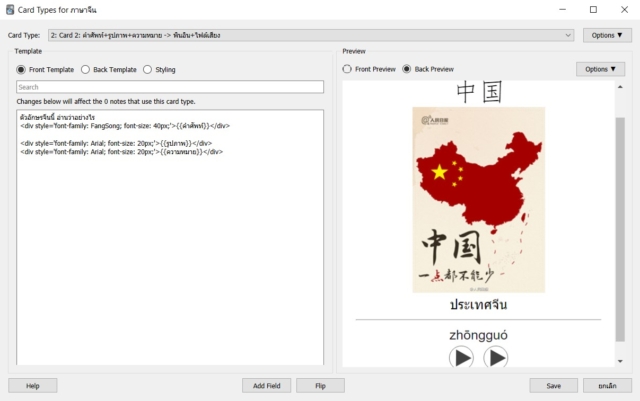Click the Help button
Image resolution: width=640 pixels, height=401 pixels.
[33, 385]
